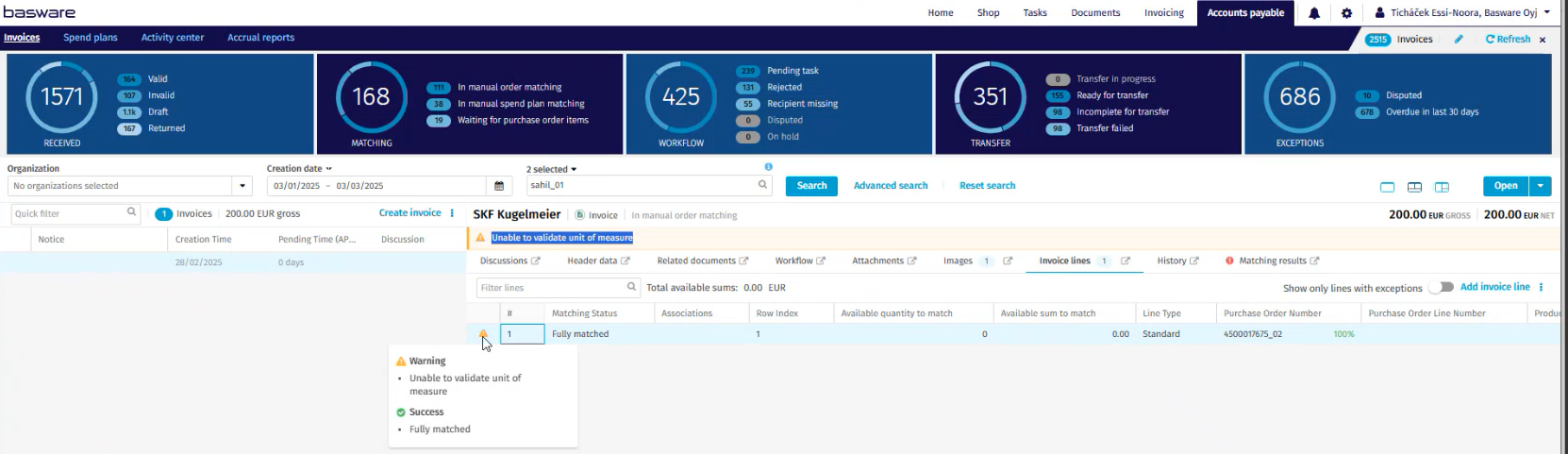Expand the Organization dropdown
1568x454 pixels.
(x=243, y=186)
